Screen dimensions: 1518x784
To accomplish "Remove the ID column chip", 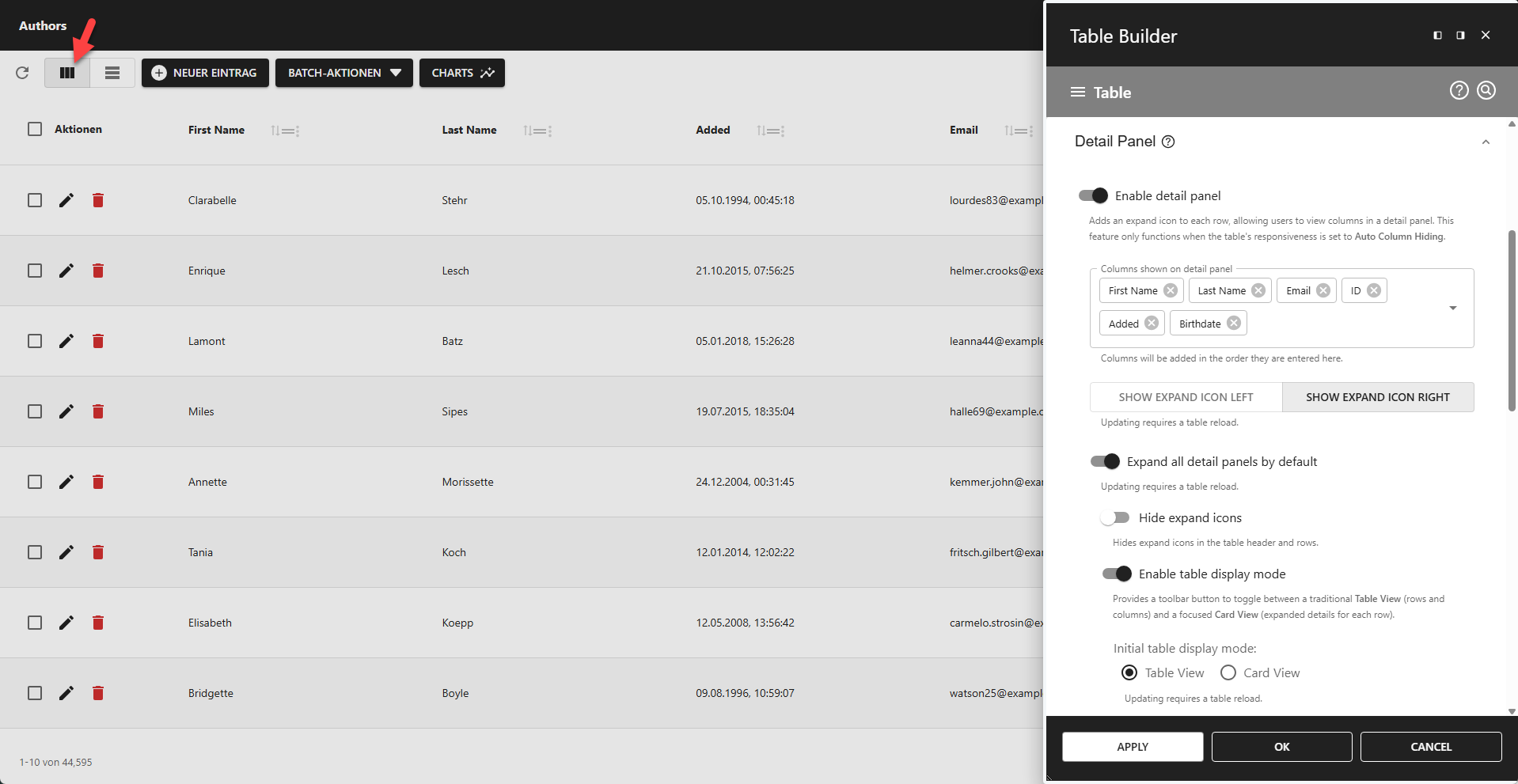I will pos(1375,290).
